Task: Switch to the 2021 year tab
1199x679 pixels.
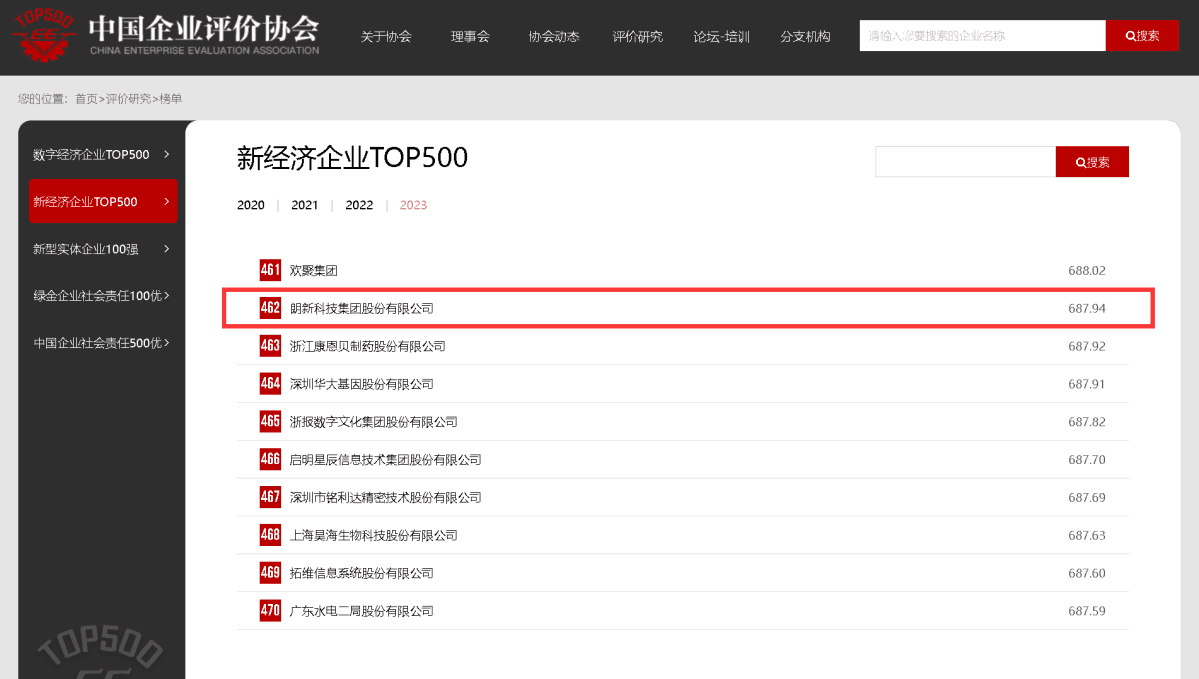Action: click(x=304, y=205)
